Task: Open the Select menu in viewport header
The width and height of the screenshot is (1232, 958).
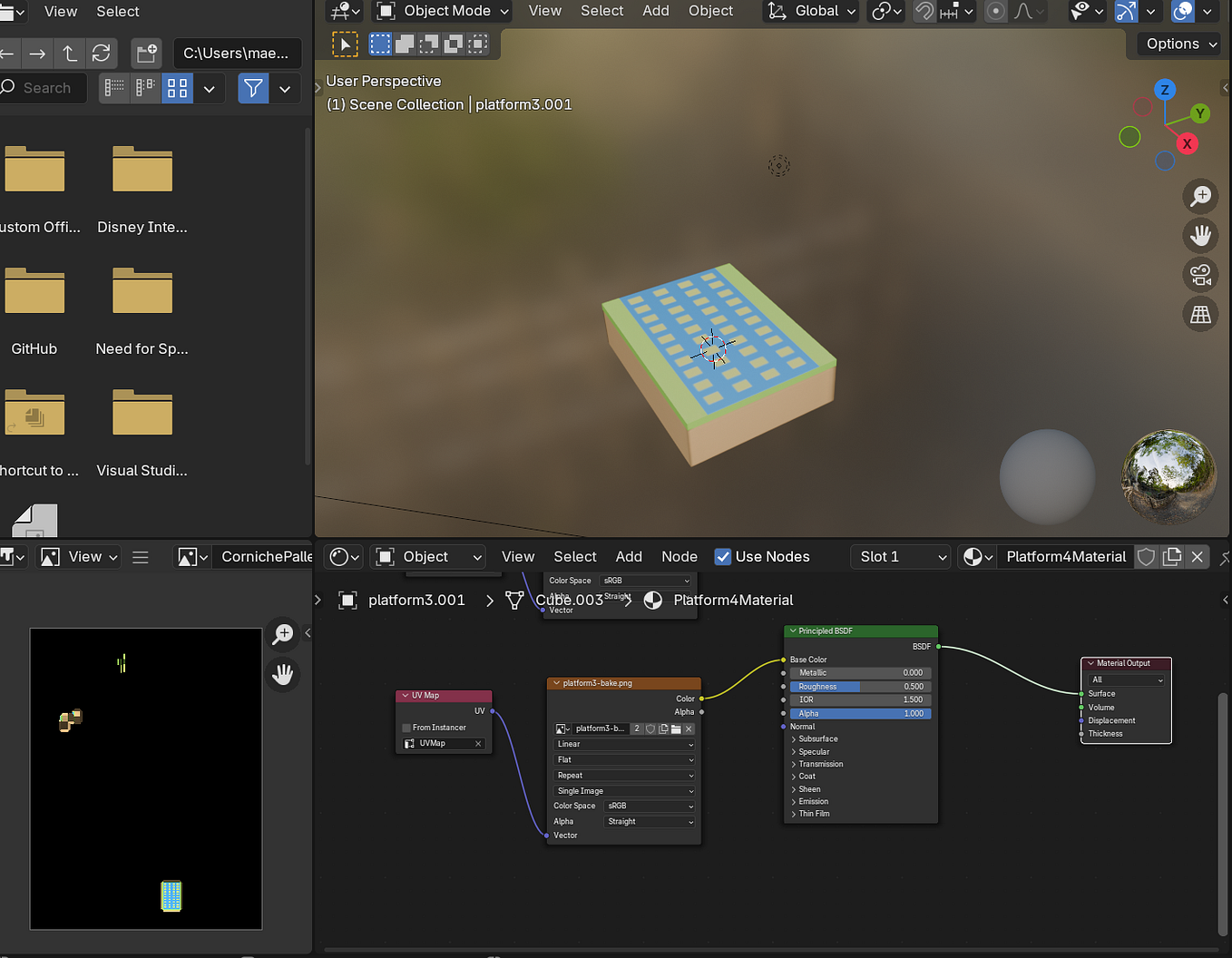Action: 601,11
